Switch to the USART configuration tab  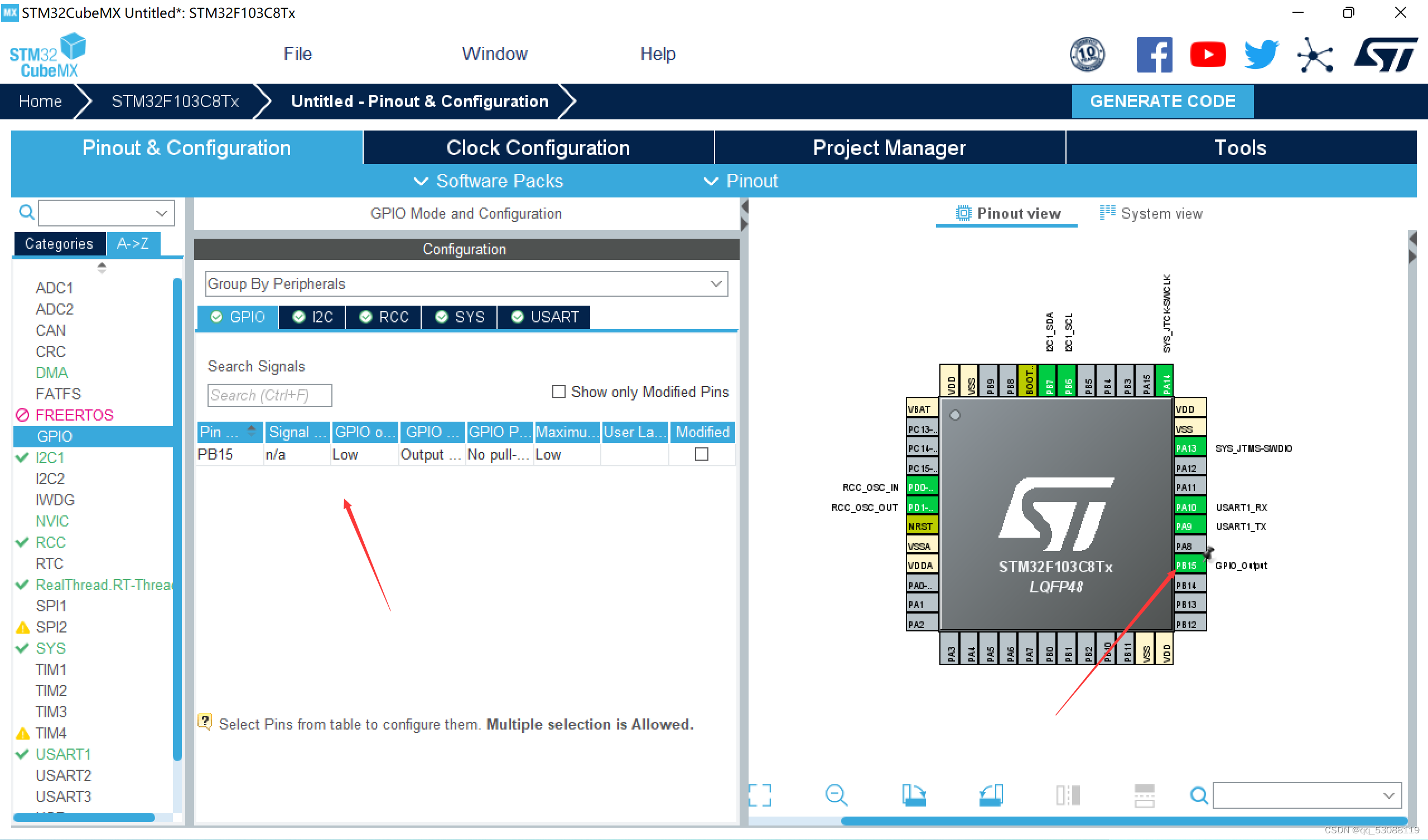tap(544, 317)
